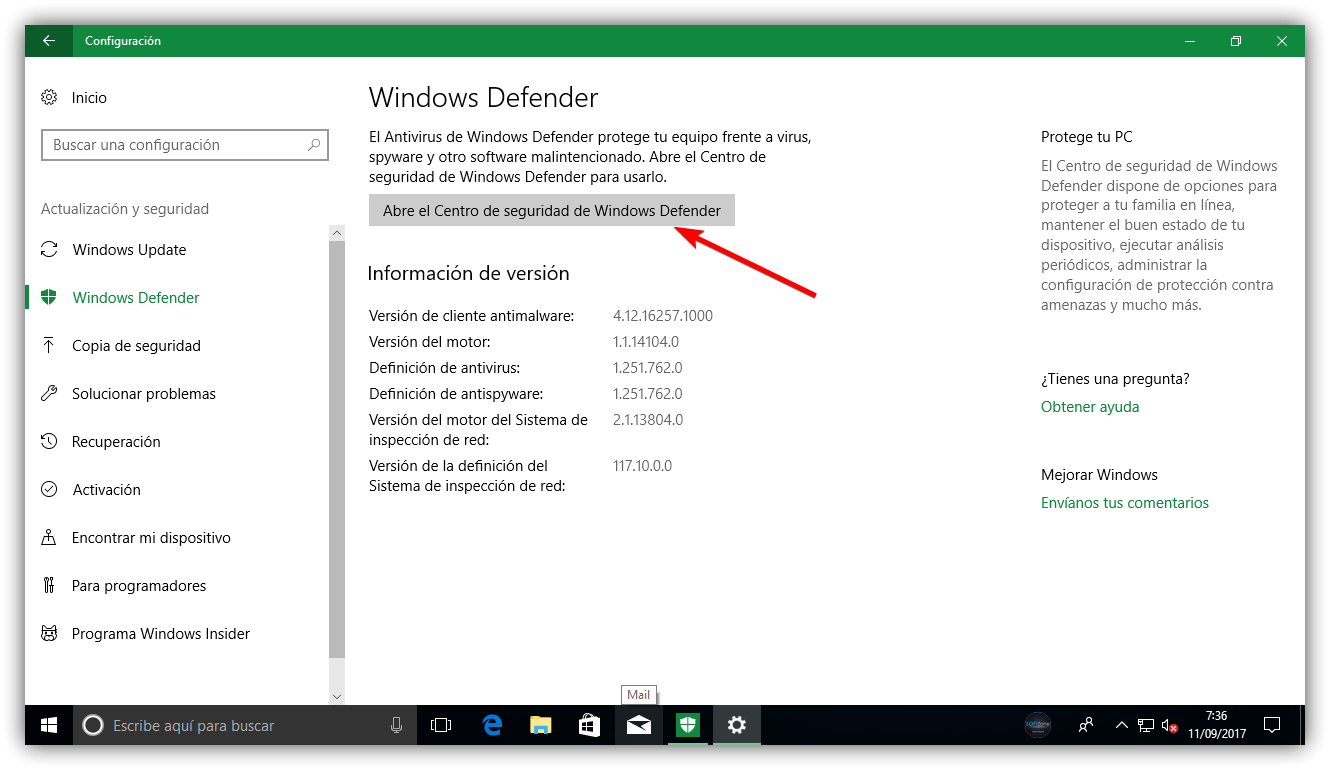1330x770 pixels.
Task: Minimize the Configuración window
Action: (x=1189, y=41)
